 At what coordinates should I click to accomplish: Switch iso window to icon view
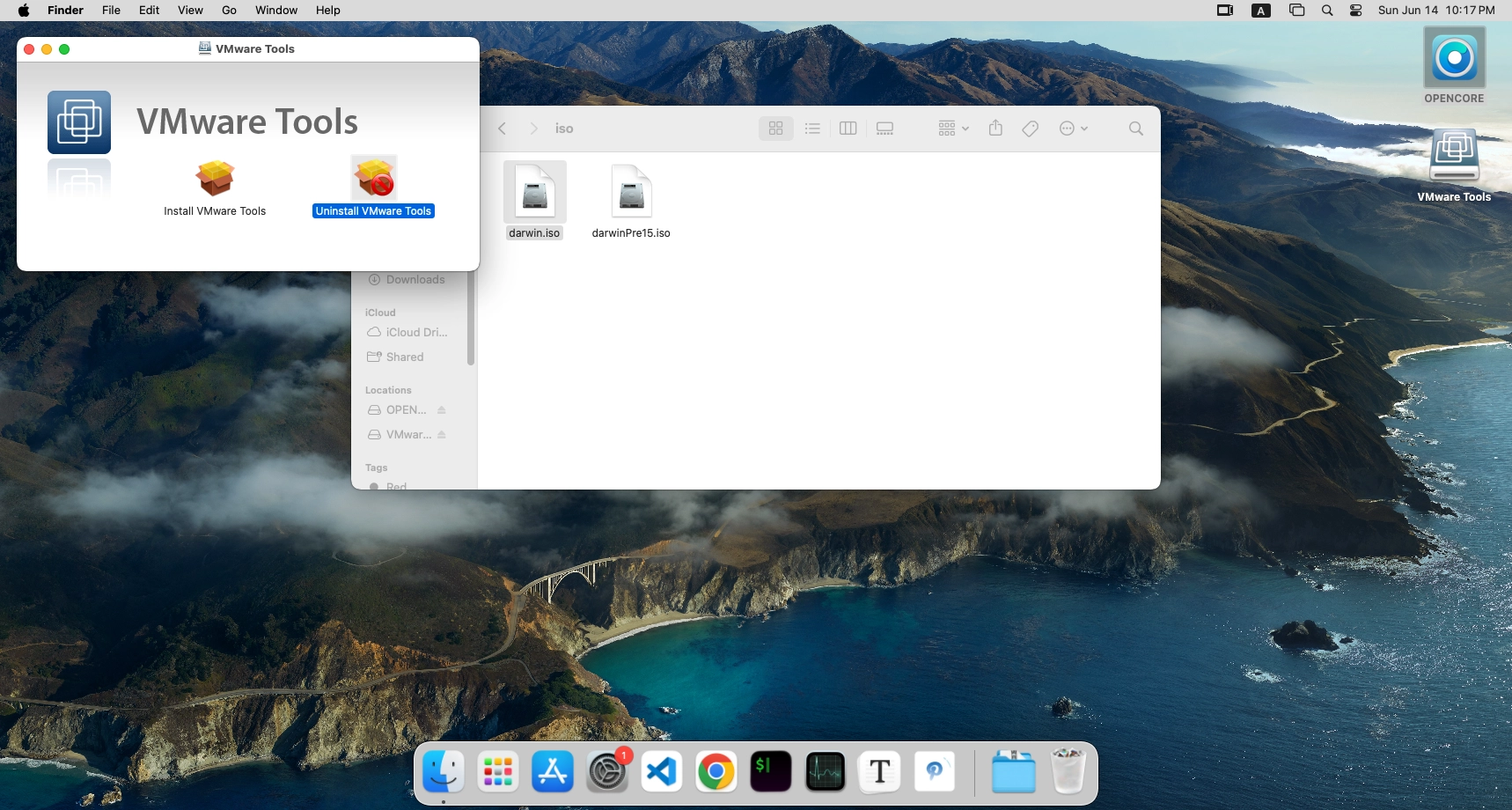(x=776, y=129)
